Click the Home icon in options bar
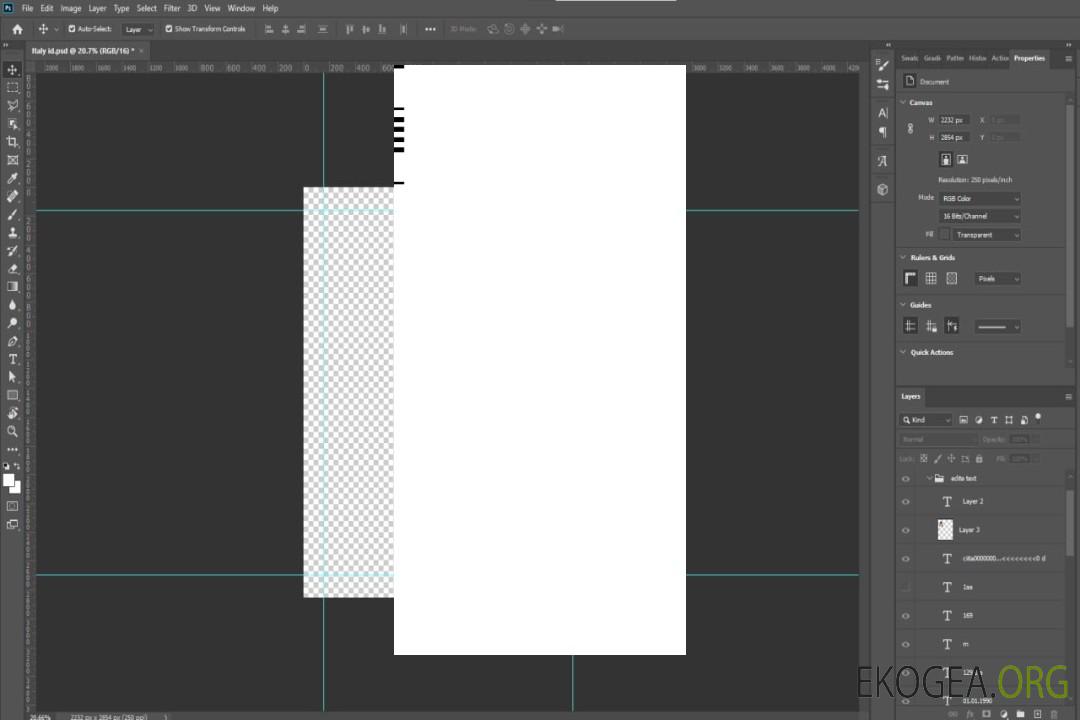The height and width of the screenshot is (720, 1080). [x=17, y=29]
